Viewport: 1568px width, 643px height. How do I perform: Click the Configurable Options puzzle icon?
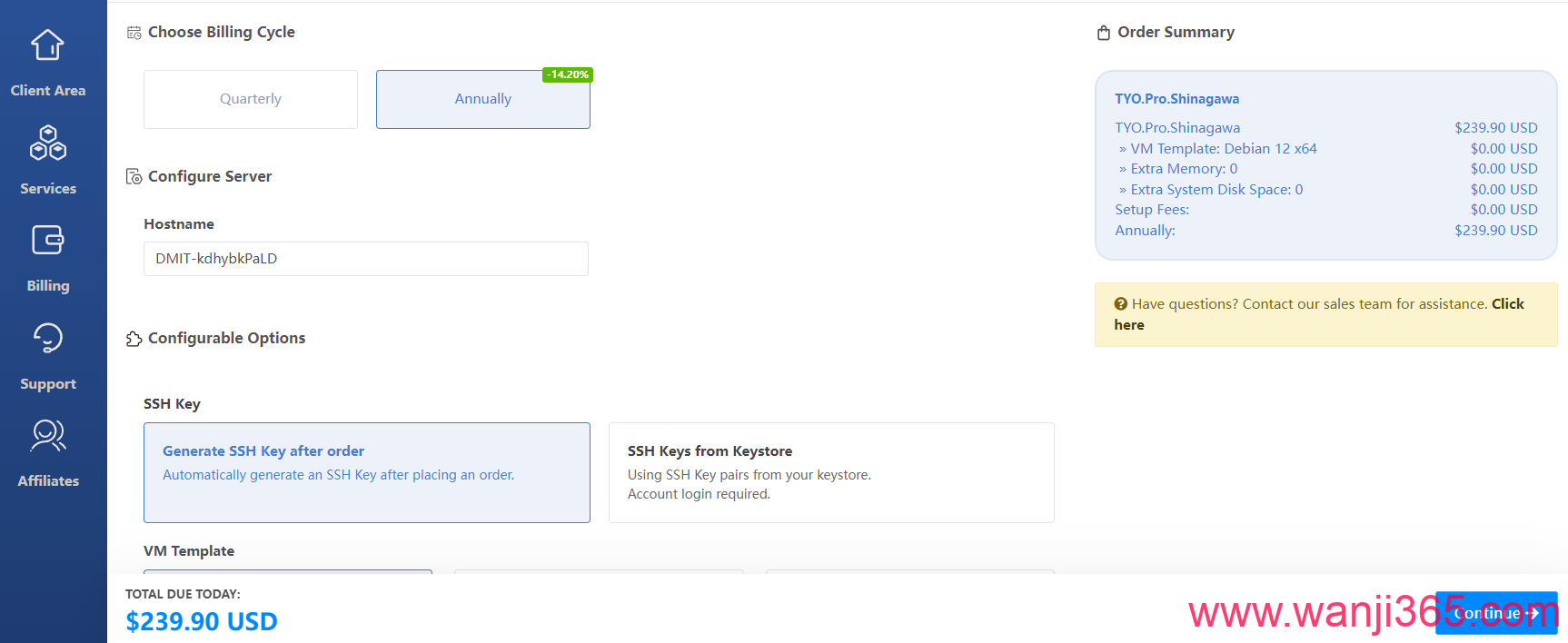134,339
